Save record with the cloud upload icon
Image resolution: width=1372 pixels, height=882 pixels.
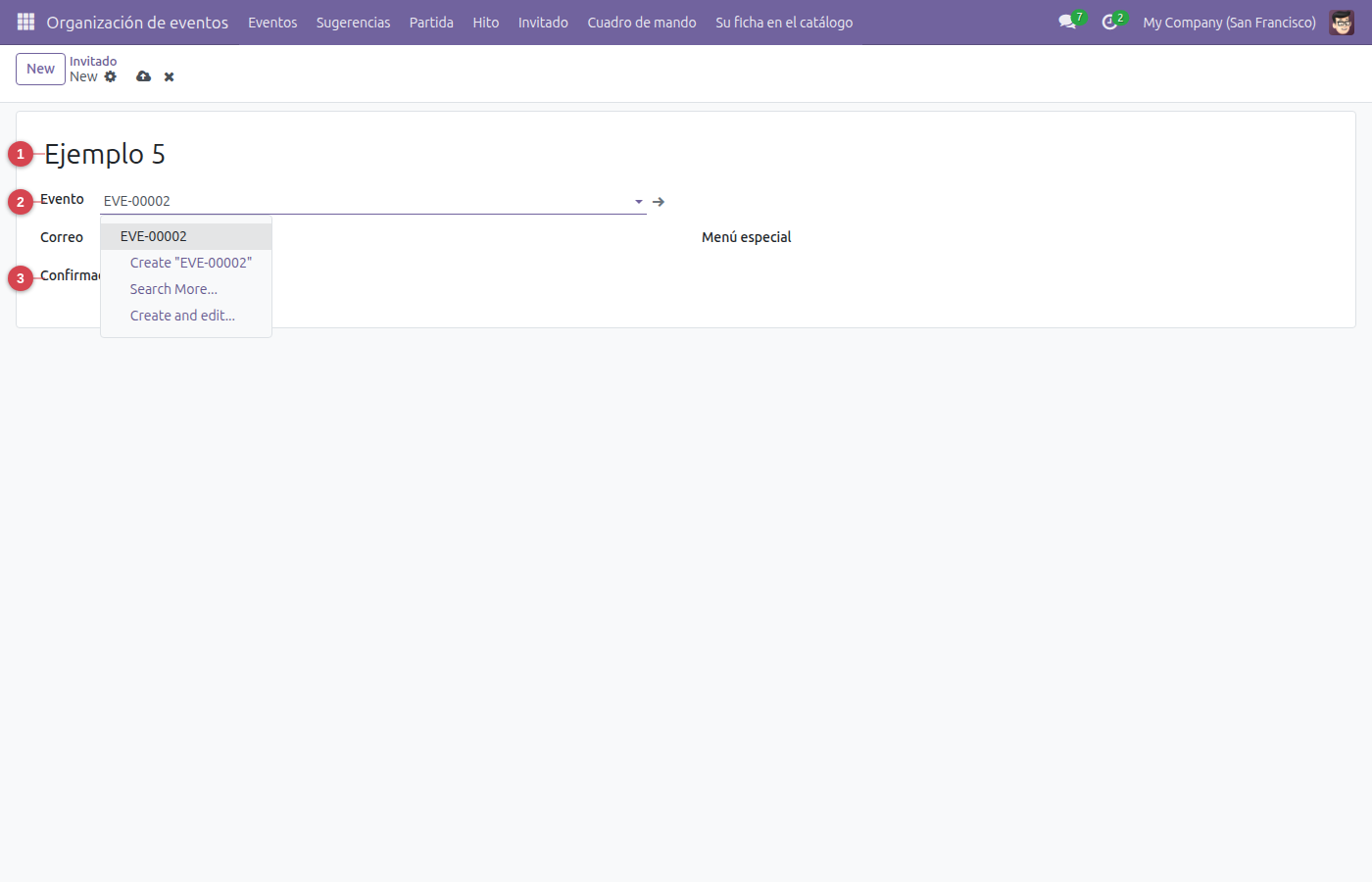click(x=144, y=76)
